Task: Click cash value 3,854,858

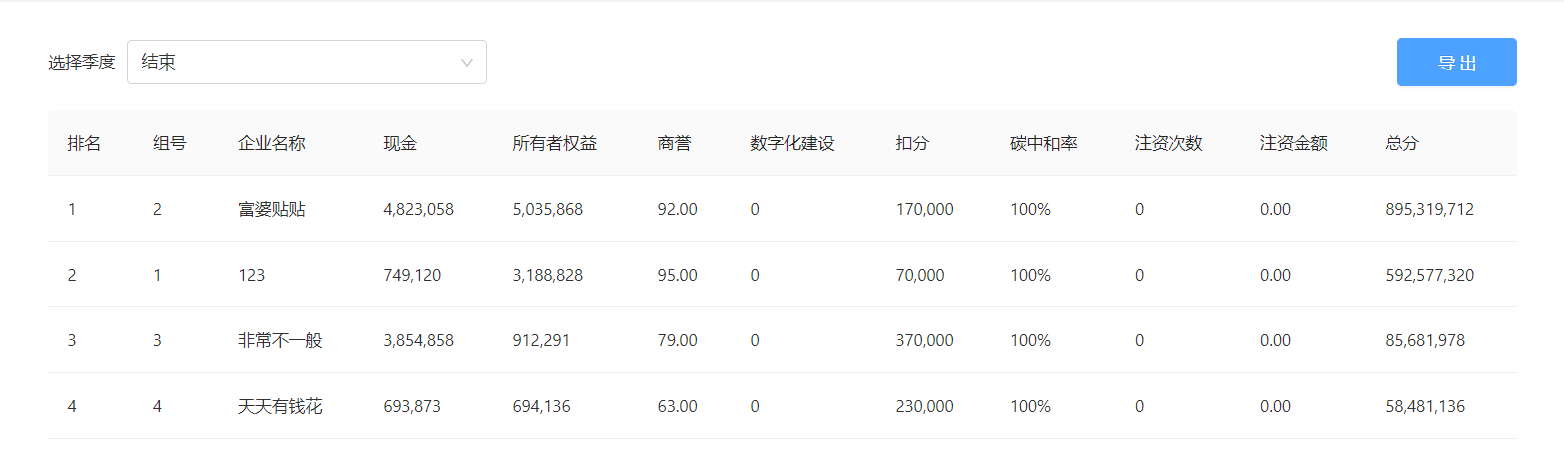Action: click(418, 340)
